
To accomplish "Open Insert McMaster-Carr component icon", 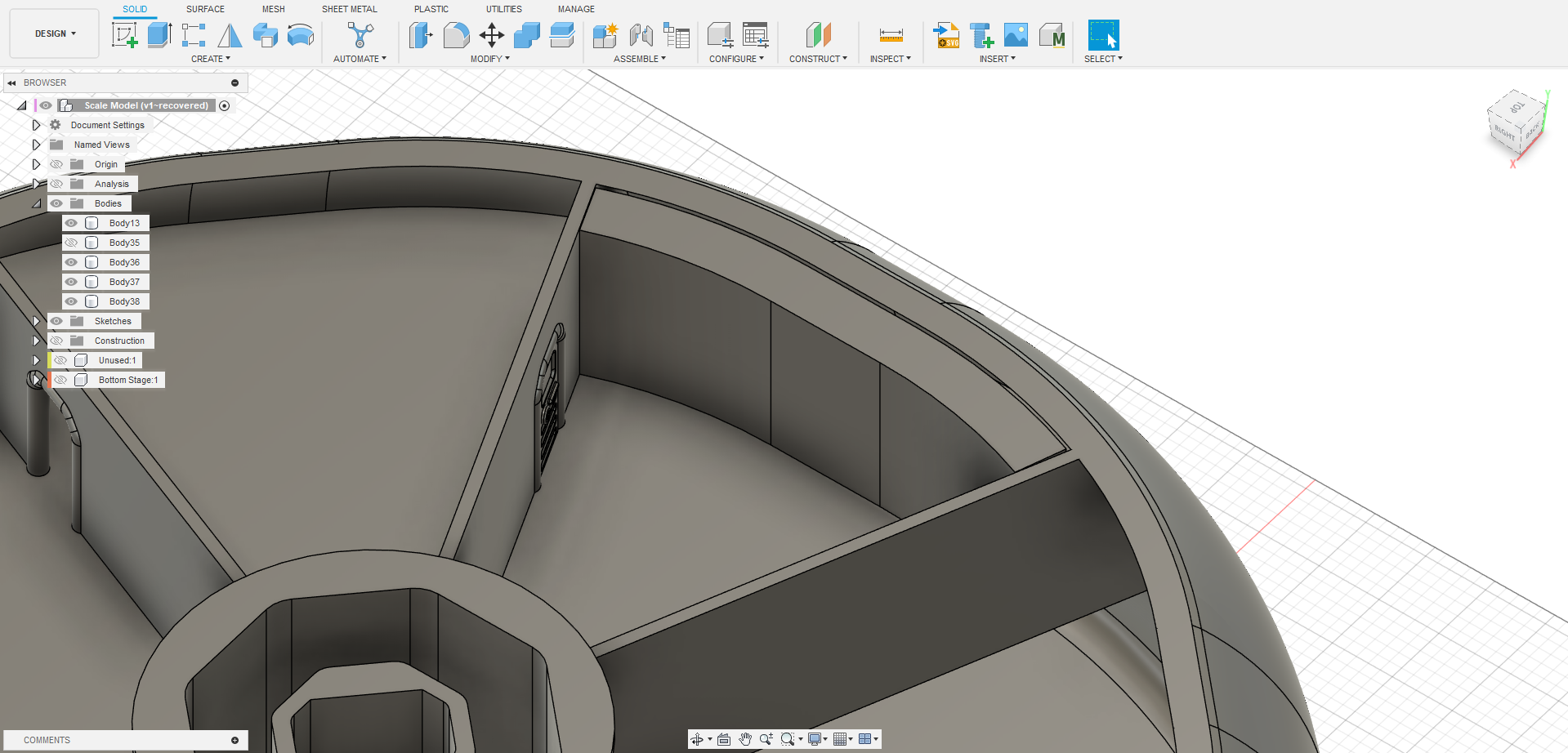I will point(1052,35).
